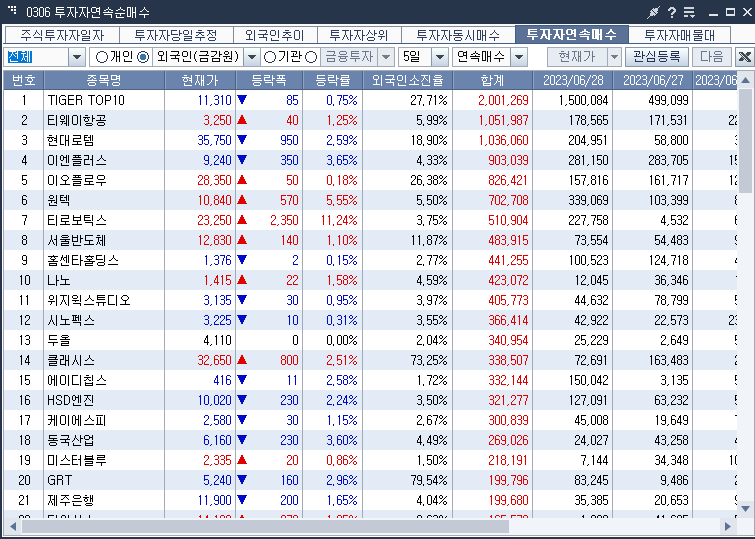The height and width of the screenshot is (539, 755).
Task: Click the horizontal scrollbar thumb
Action: [265, 526]
